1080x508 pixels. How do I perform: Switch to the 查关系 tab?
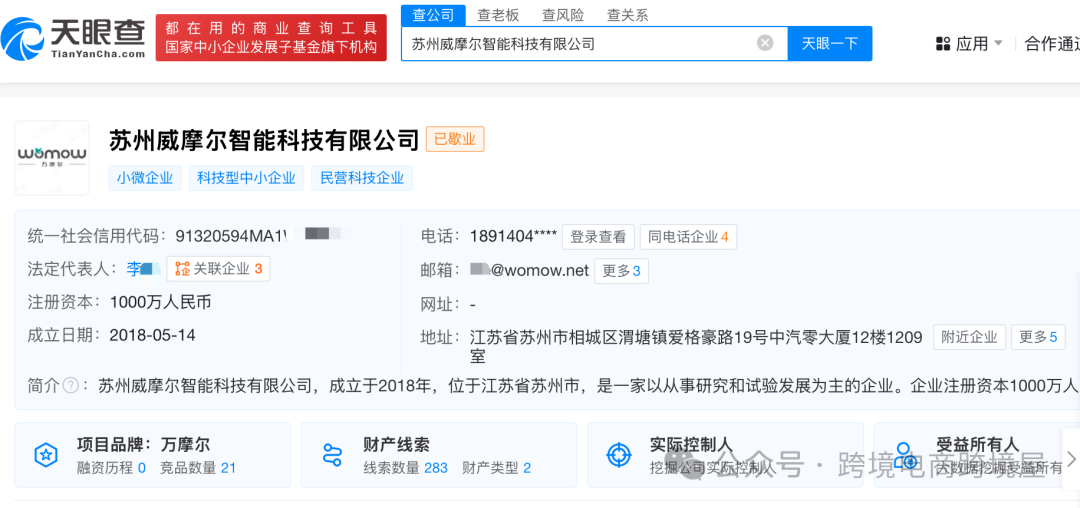(x=627, y=14)
